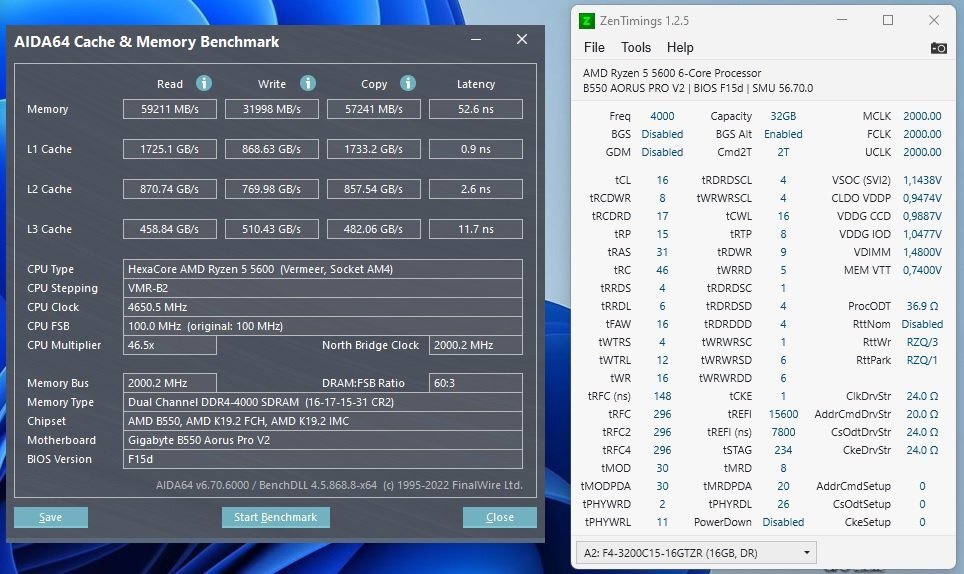
Task: Select L1 Cache Copy value 1733.2 GB/s
Action: [x=374, y=149]
